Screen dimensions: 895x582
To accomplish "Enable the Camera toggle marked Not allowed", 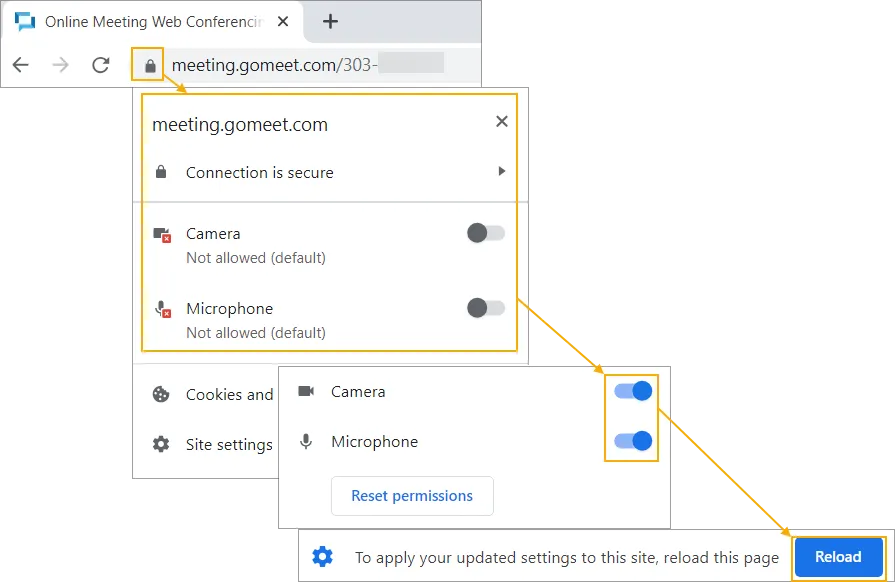I will pyautogui.click(x=486, y=233).
